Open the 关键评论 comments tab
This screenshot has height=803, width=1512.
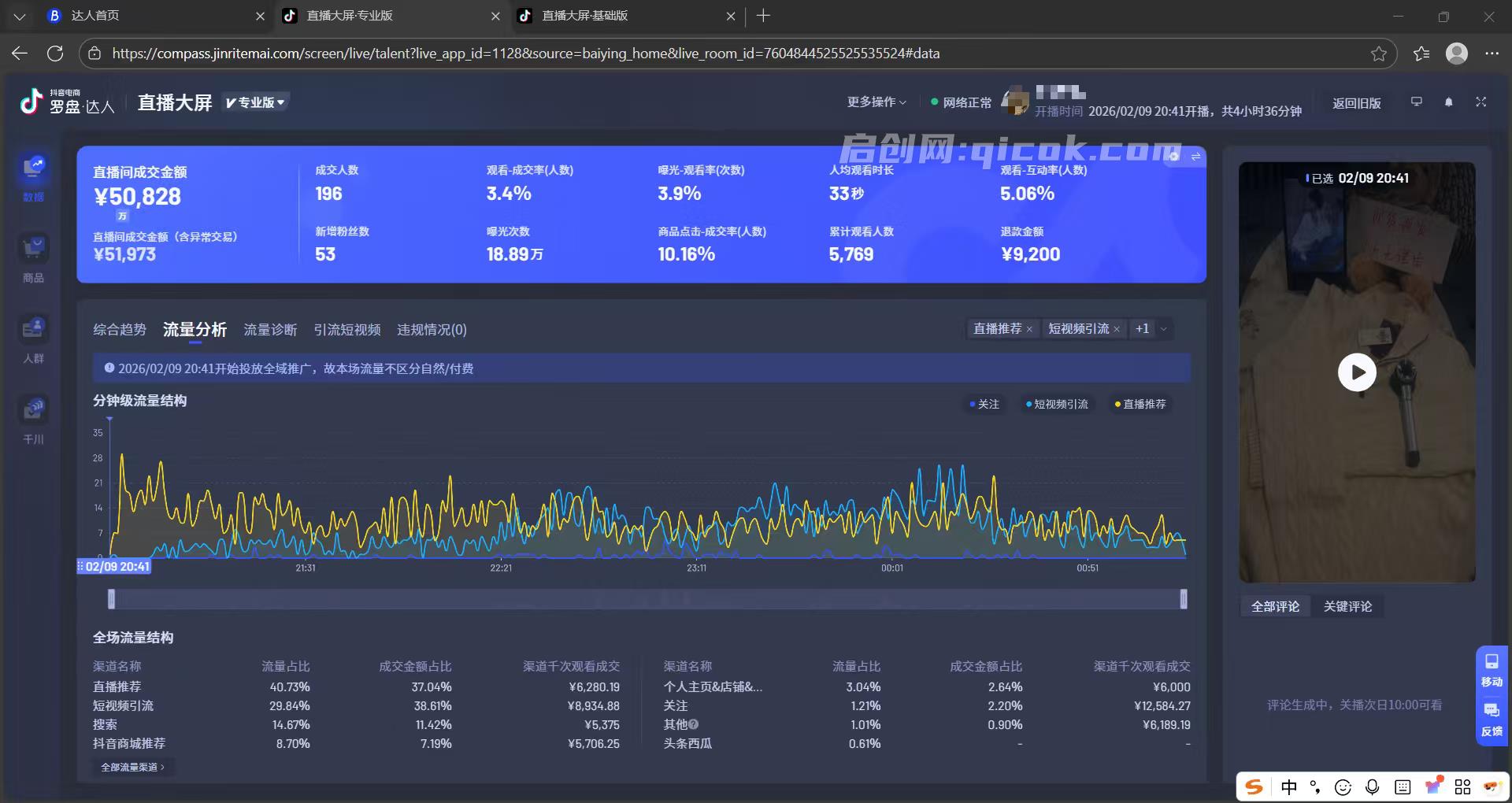pyautogui.click(x=1347, y=606)
